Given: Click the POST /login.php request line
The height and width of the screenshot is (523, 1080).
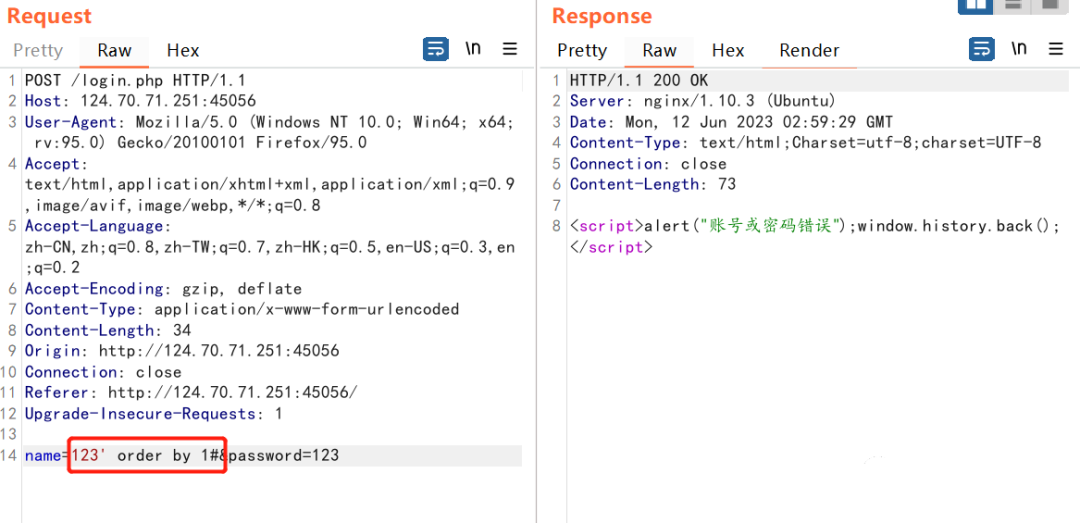Looking at the screenshot, I should [x=136, y=80].
